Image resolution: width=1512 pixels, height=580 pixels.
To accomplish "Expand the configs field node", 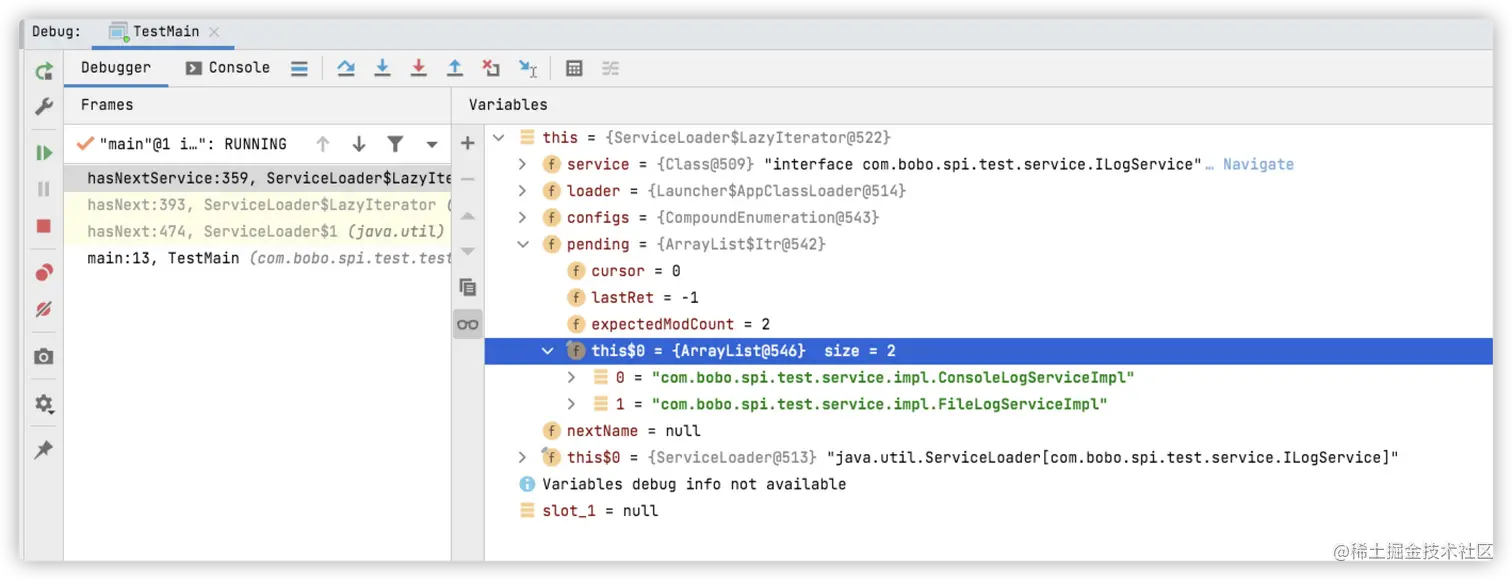I will (x=522, y=218).
